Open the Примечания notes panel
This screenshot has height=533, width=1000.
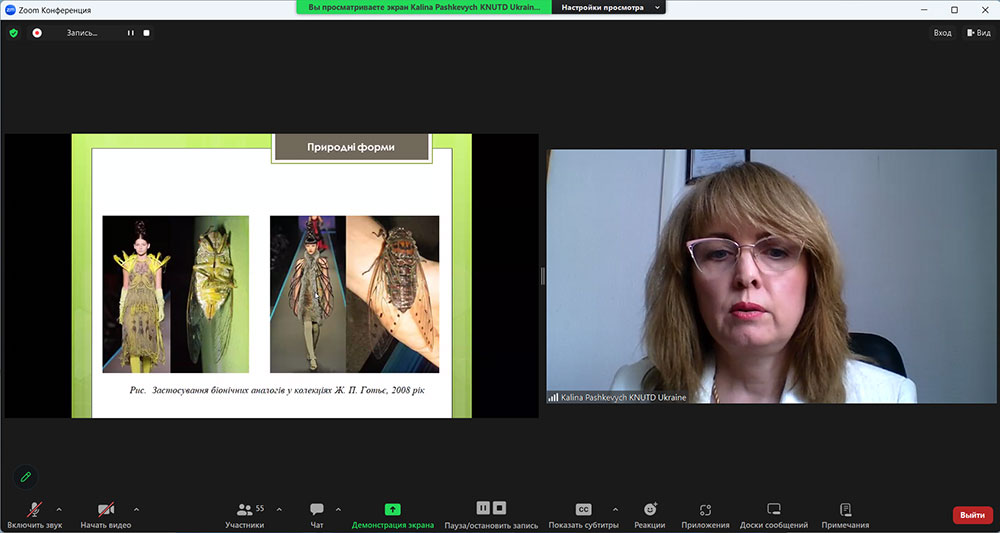(846, 516)
